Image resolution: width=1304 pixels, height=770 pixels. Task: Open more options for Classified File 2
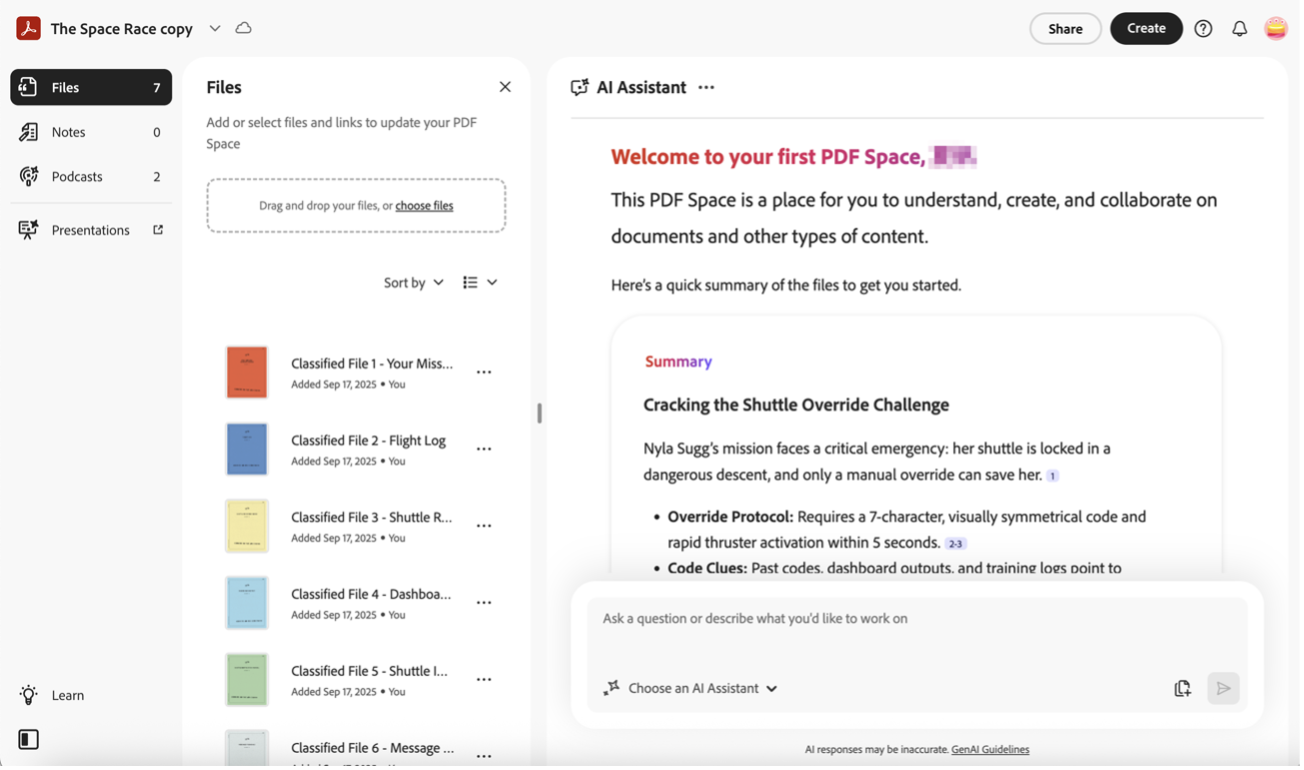(484, 449)
